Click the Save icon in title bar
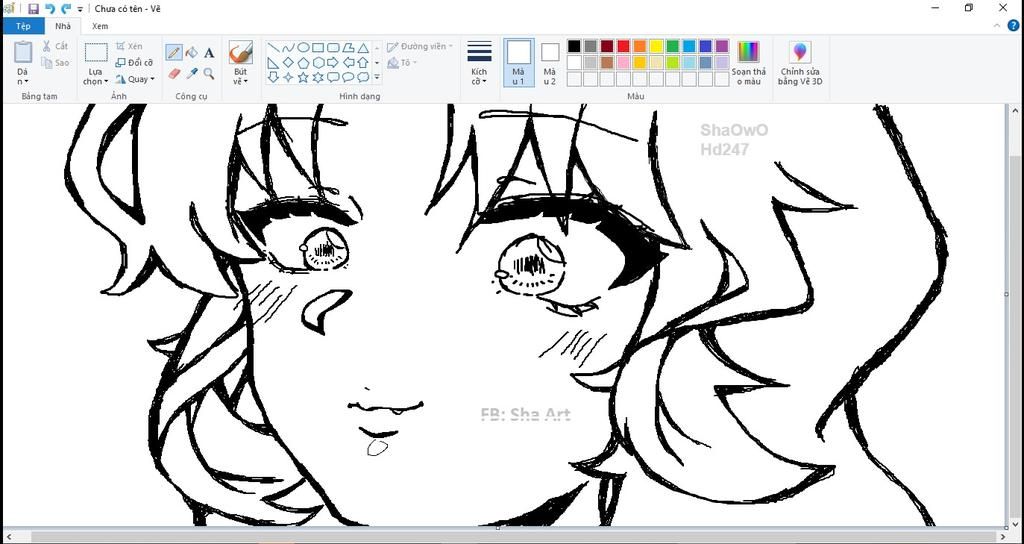This screenshot has width=1024, height=544. pyautogui.click(x=33, y=8)
